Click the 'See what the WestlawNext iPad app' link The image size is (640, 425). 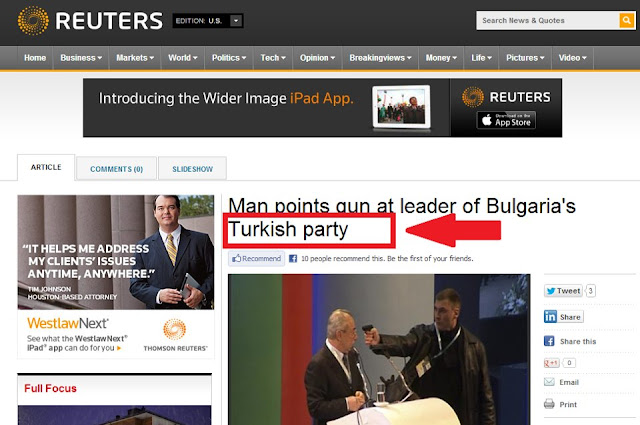(77, 343)
